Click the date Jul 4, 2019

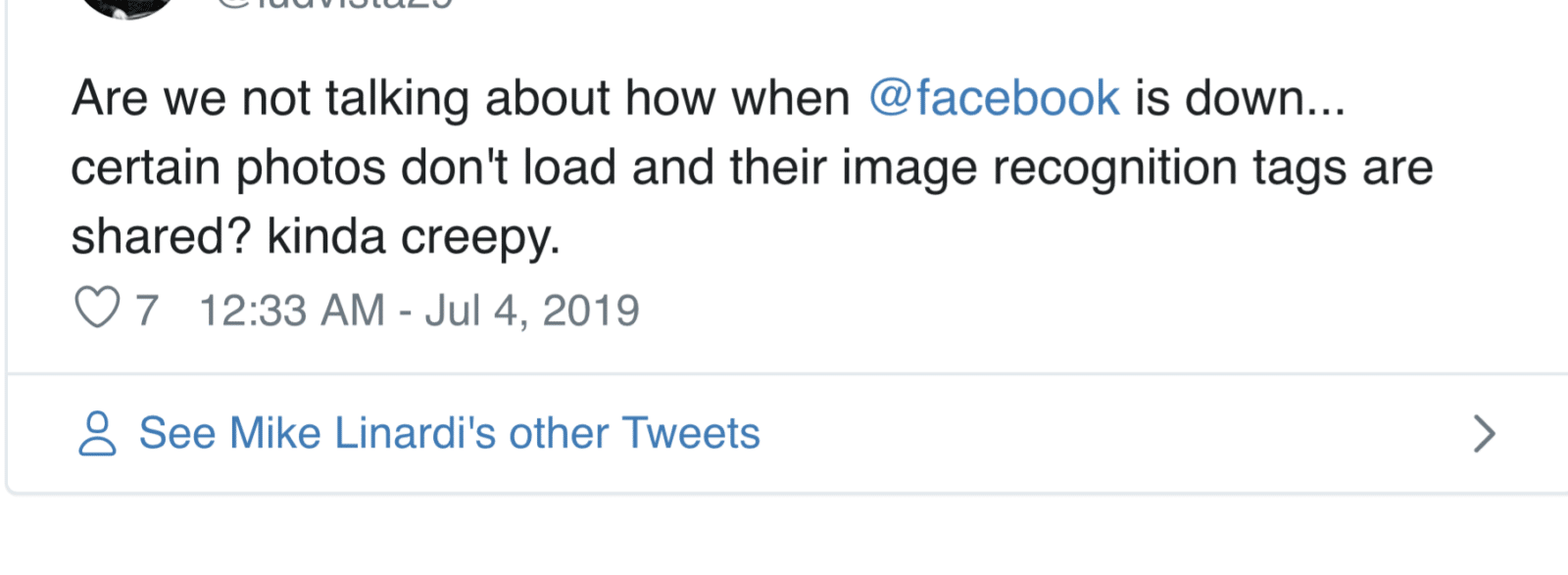point(532,311)
